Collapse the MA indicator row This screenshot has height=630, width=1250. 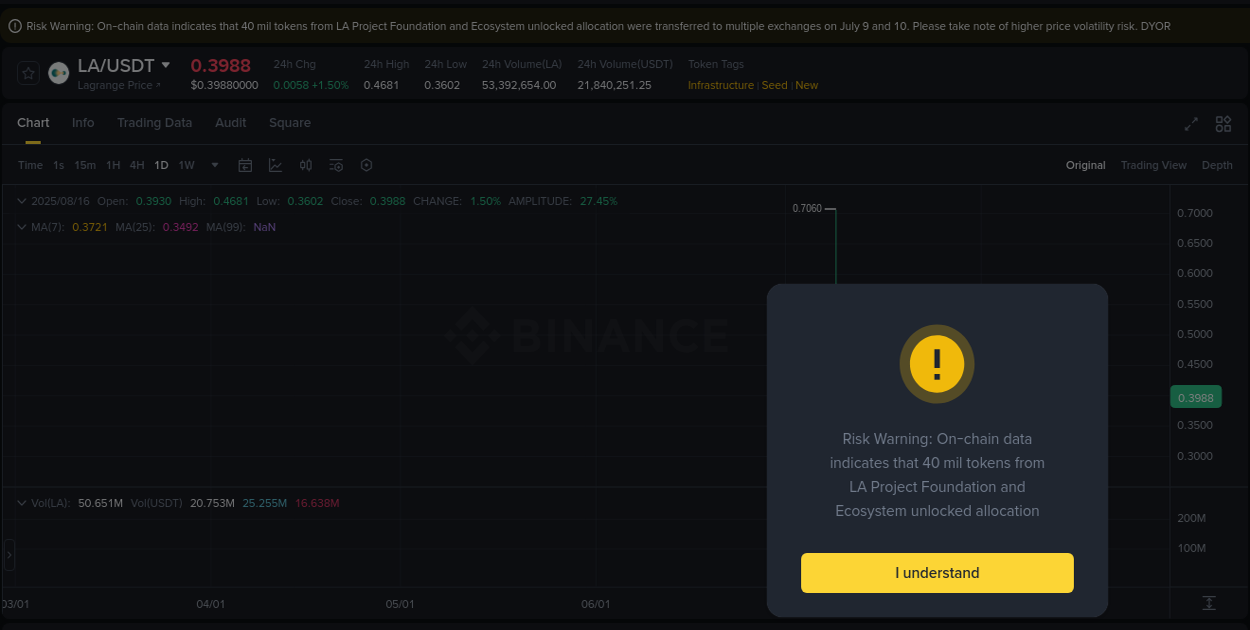click(x=21, y=227)
